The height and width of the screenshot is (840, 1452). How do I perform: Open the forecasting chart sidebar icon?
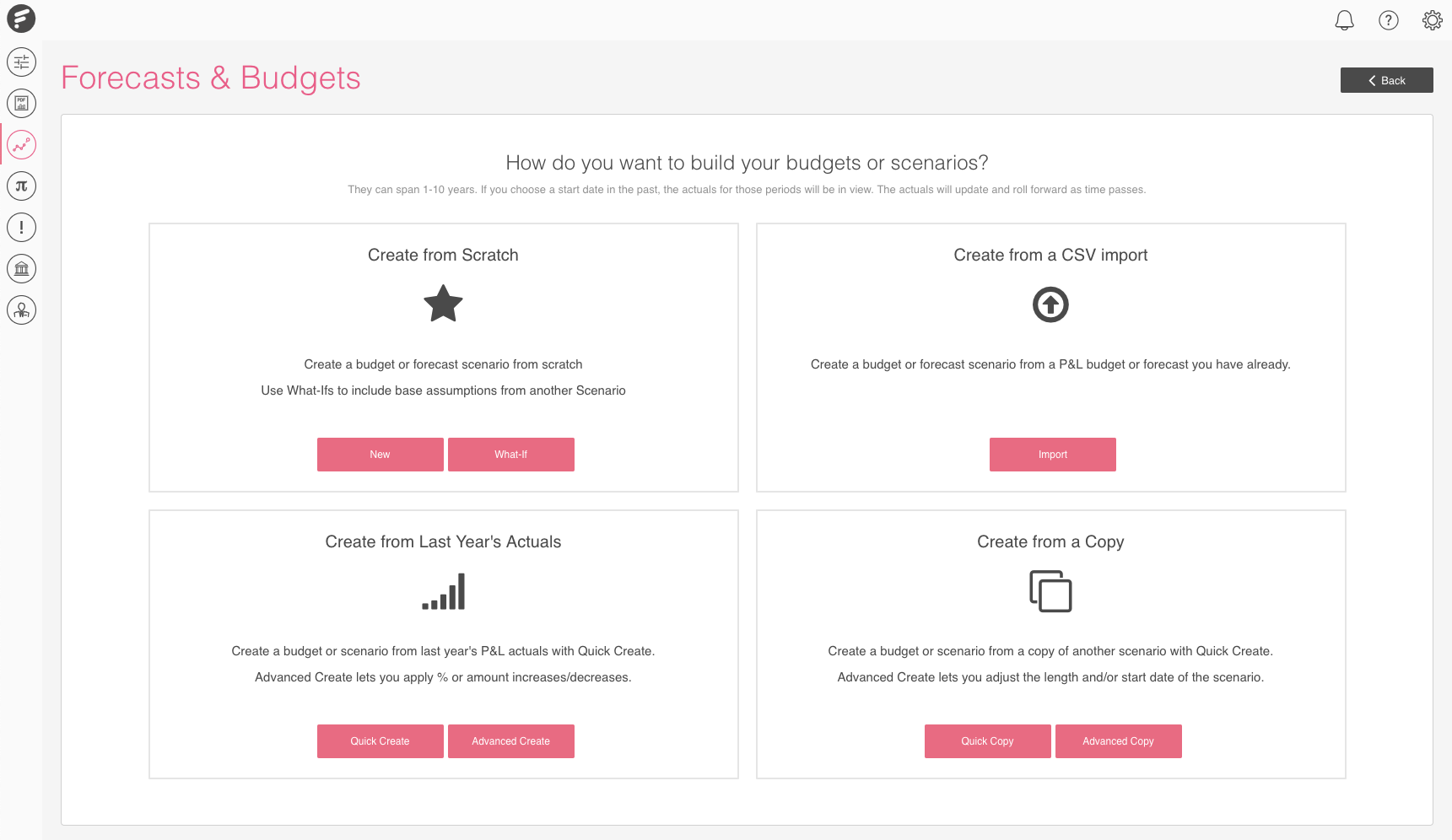tap(21, 144)
